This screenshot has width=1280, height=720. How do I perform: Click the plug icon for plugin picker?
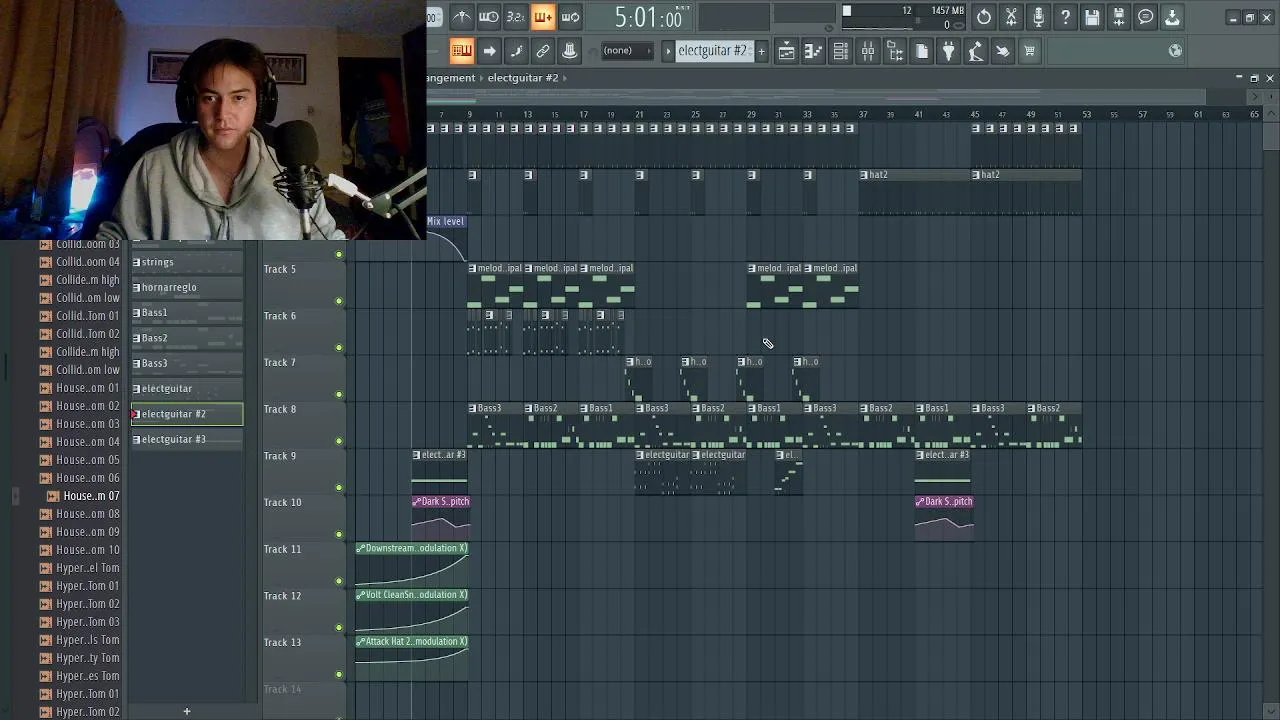point(948,51)
